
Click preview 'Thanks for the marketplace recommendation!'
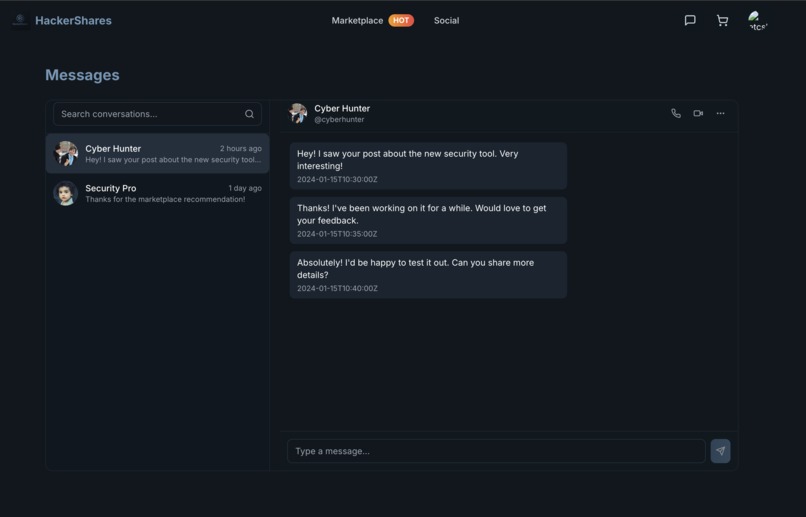[165, 199]
